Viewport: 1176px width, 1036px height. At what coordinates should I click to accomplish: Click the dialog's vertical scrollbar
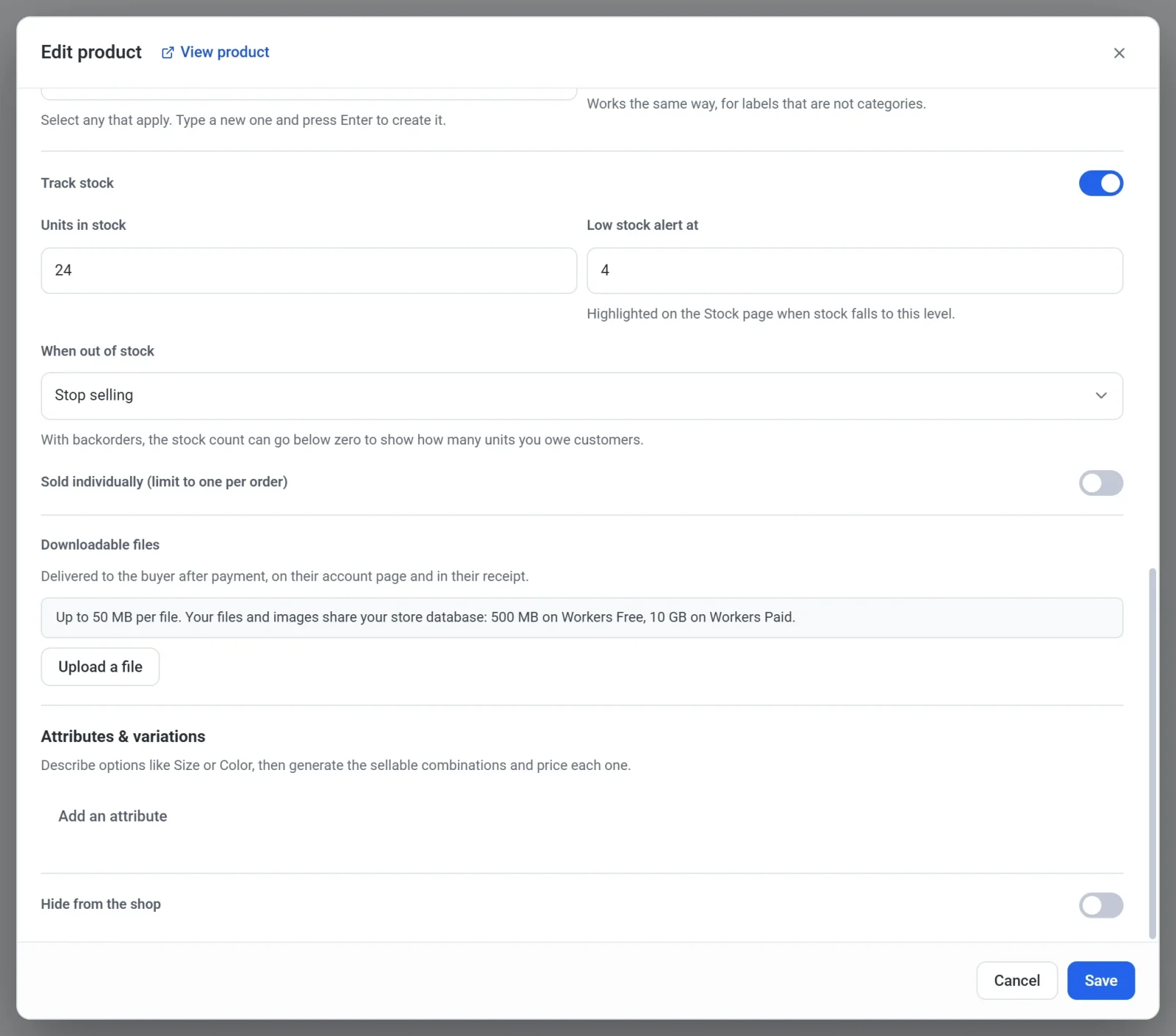click(x=1152, y=753)
